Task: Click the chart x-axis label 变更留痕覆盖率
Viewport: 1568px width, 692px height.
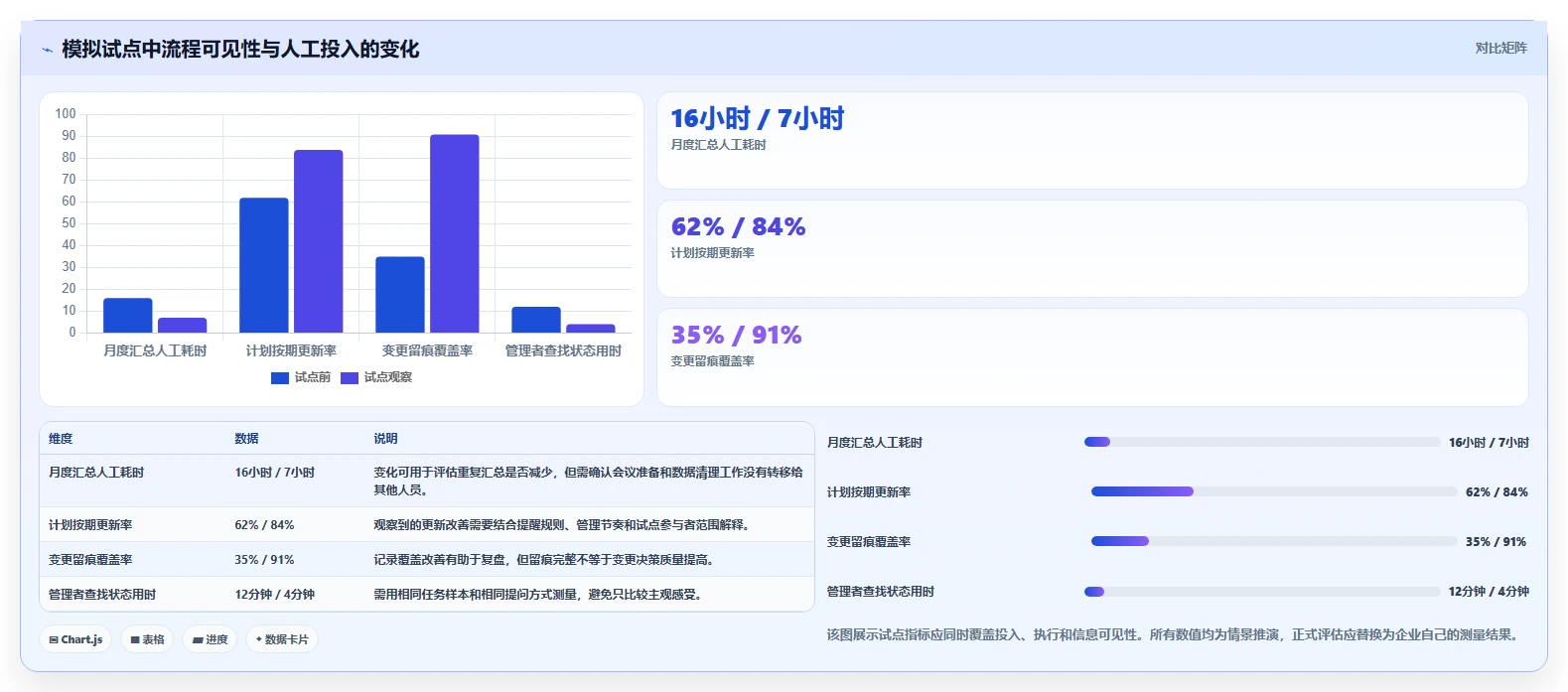Action: [x=427, y=351]
